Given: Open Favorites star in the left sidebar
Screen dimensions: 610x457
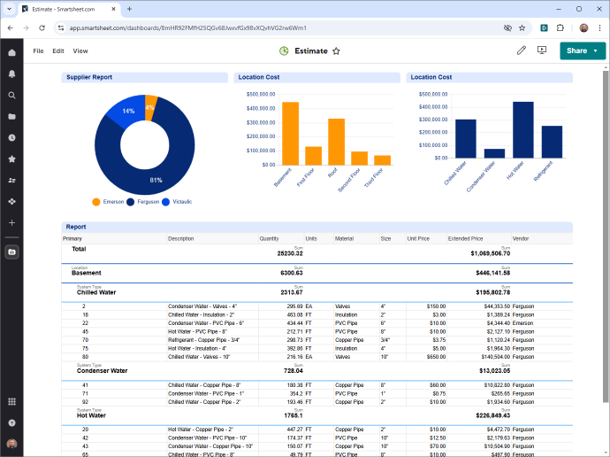Looking at the screenshot, I should click(x=12, y=159).
